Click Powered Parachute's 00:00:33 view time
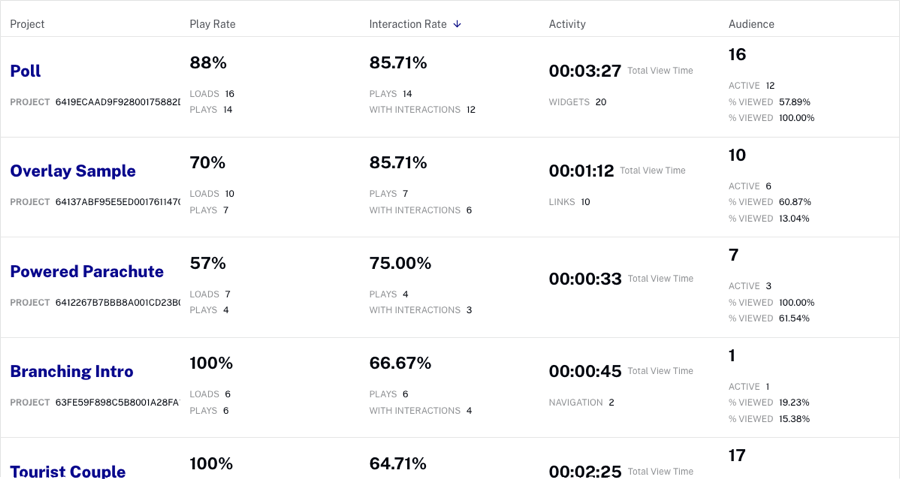The width and height of the screenshot is (900, 480). 585,279
